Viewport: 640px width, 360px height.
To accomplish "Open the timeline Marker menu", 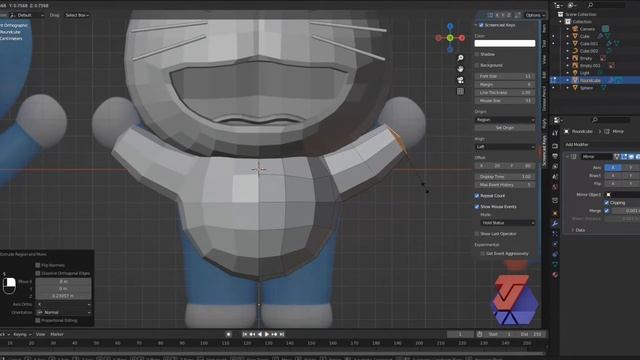I will (57, 334).
